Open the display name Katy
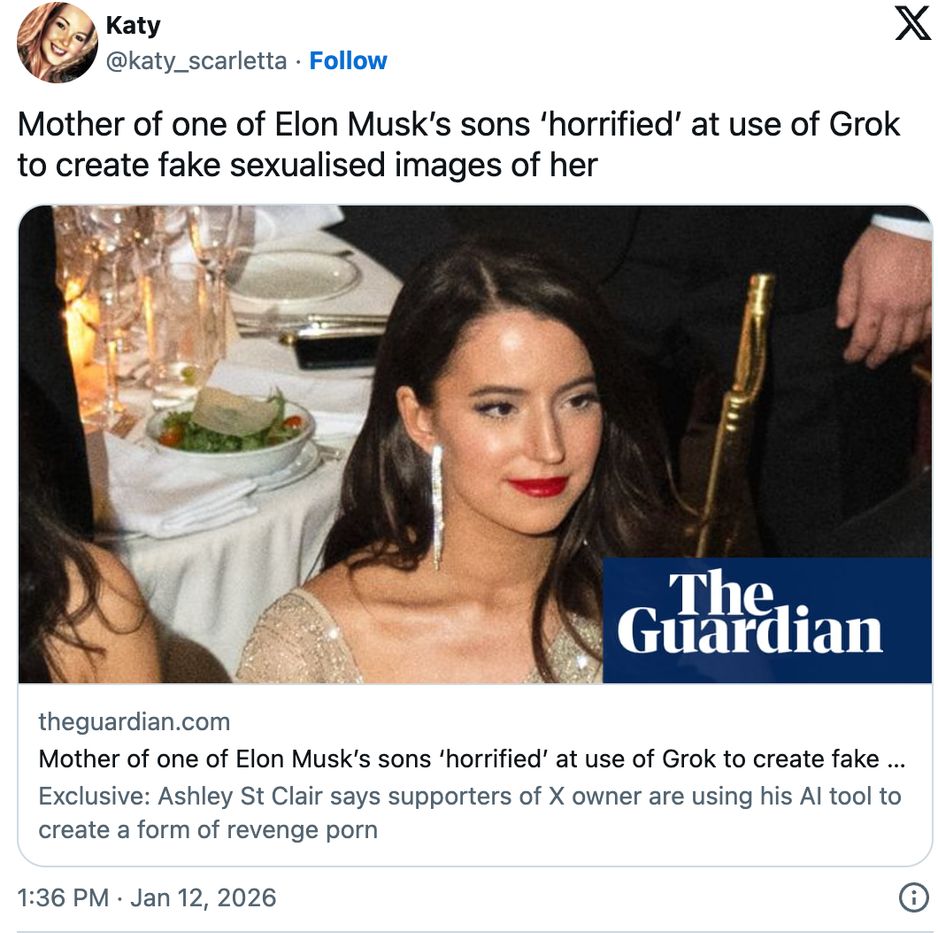 tap(131, 26)
